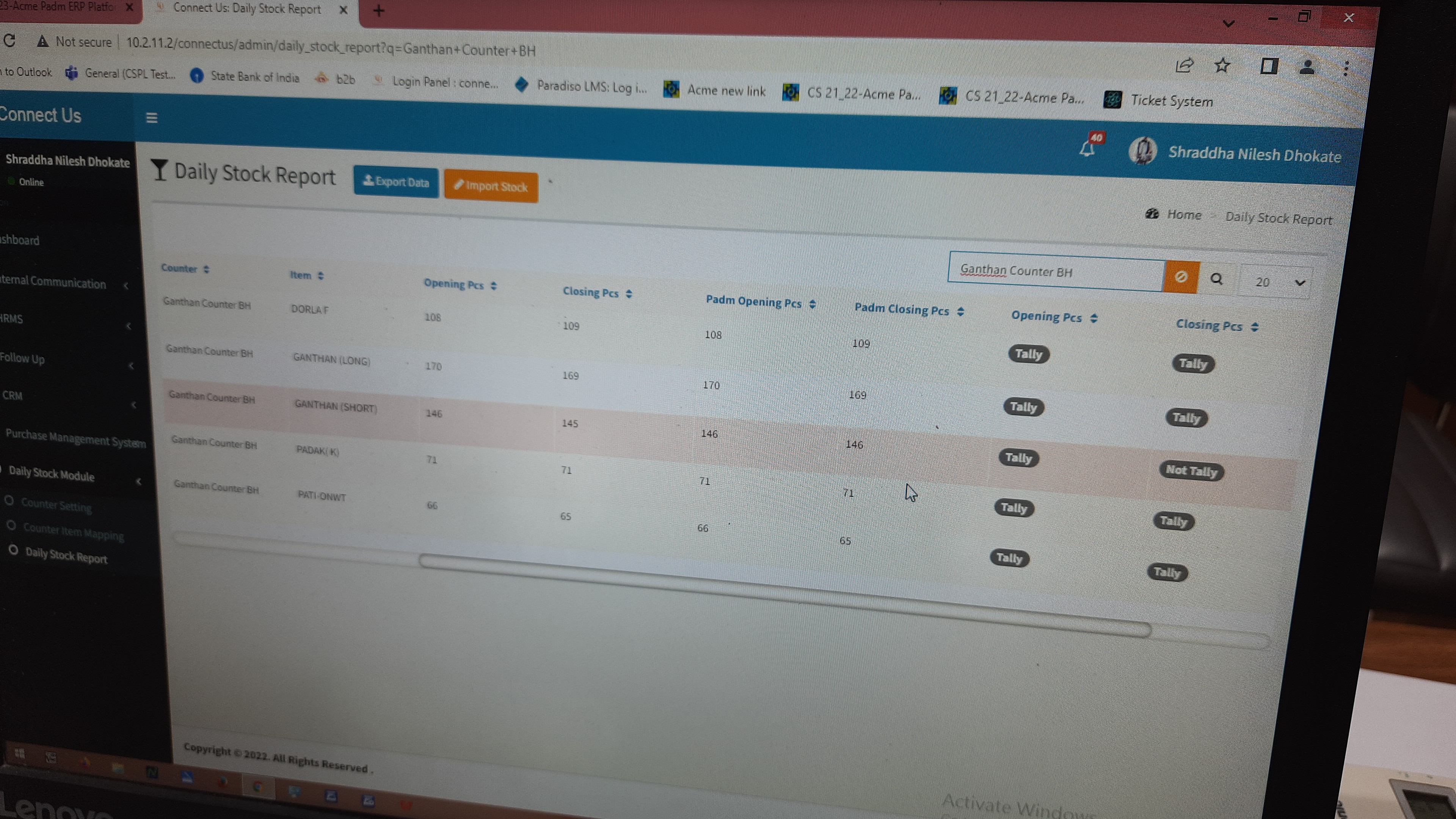This screenshot has width=1456, height=819.
Task: Open Acme new link bookmark
Action: tap(714, 91)
